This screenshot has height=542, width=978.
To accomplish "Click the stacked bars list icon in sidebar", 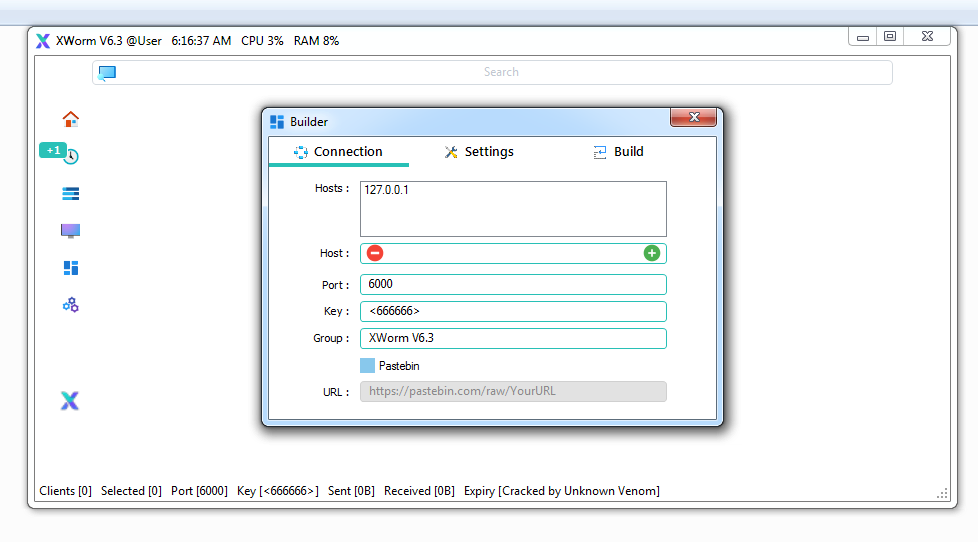I will tap(70, 194).
